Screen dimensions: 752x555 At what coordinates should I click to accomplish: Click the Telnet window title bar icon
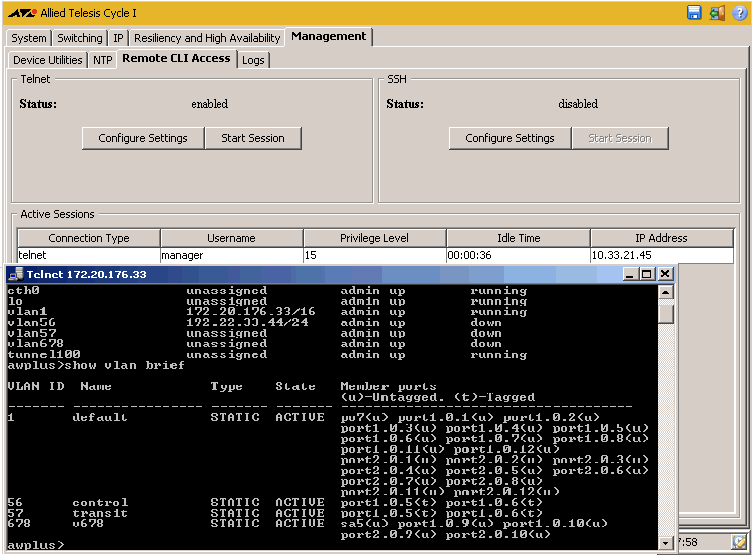[x=16, y=274]
